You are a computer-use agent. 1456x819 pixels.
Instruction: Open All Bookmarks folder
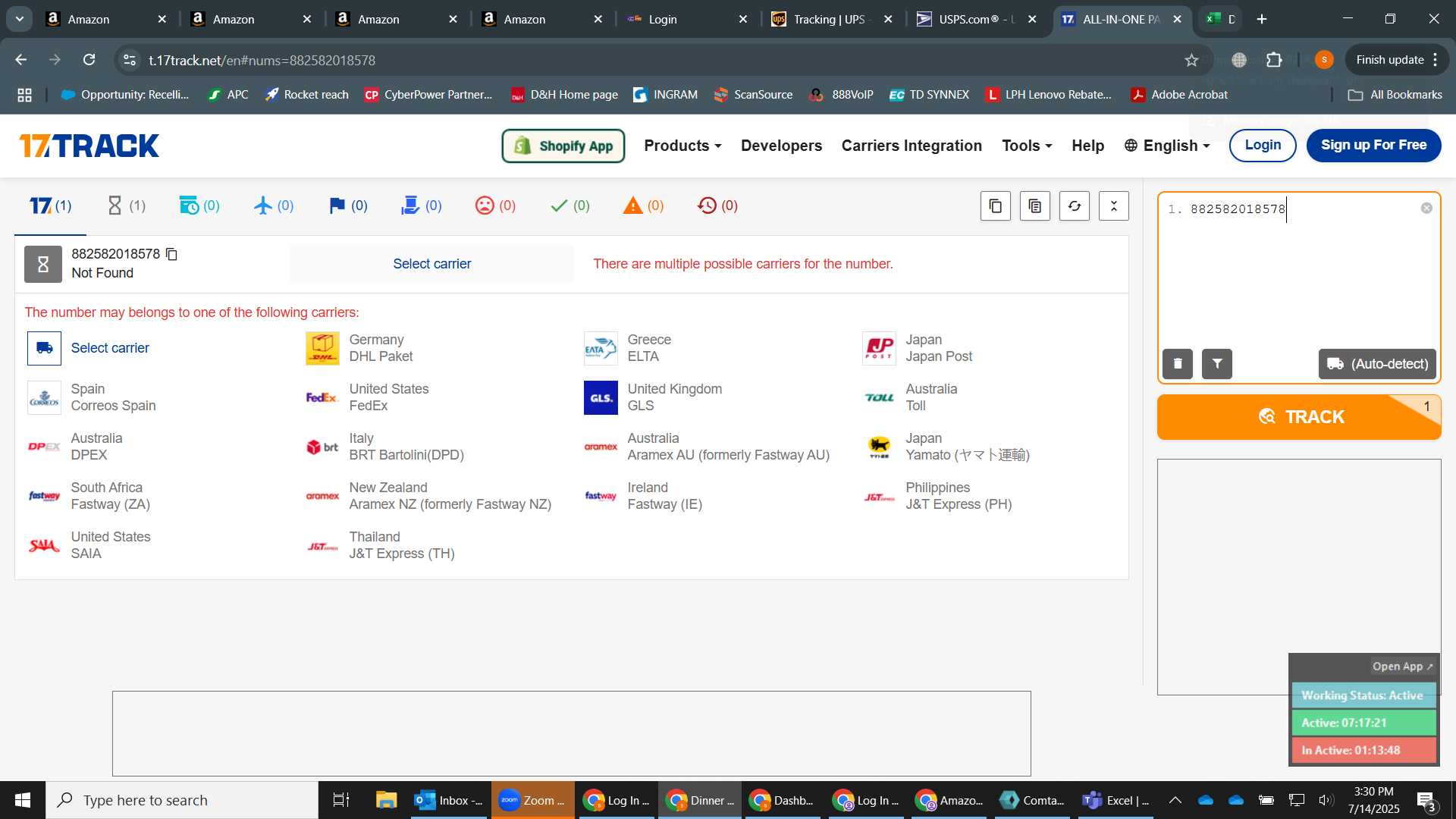(1395, 95)
